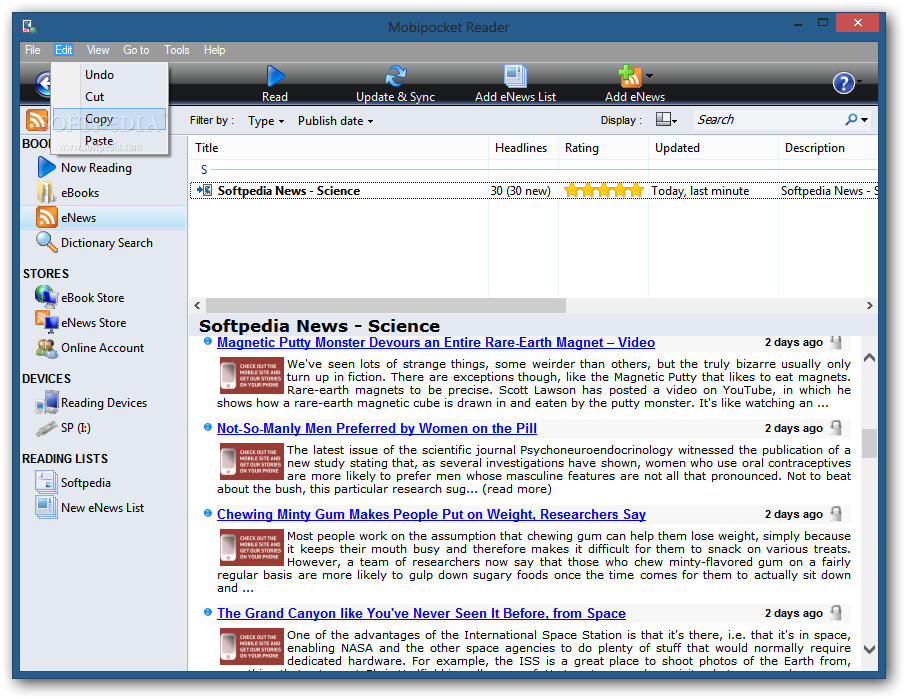Click the bookmark icon for Chewing Minty Gum article
Screen dimensions: 906x699
(x=836, y=514)
